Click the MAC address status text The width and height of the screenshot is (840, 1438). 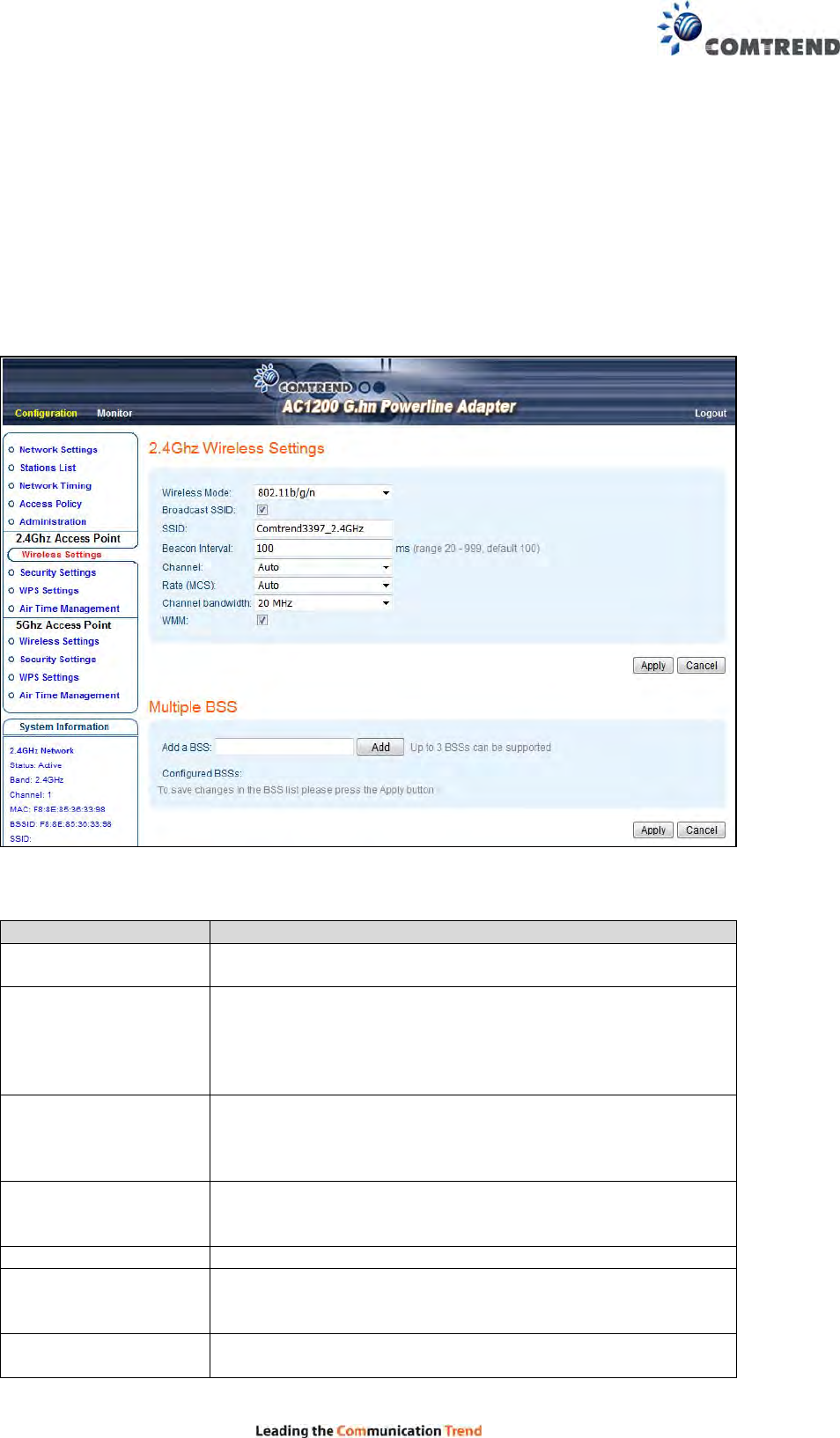click(x=57, y=809)
